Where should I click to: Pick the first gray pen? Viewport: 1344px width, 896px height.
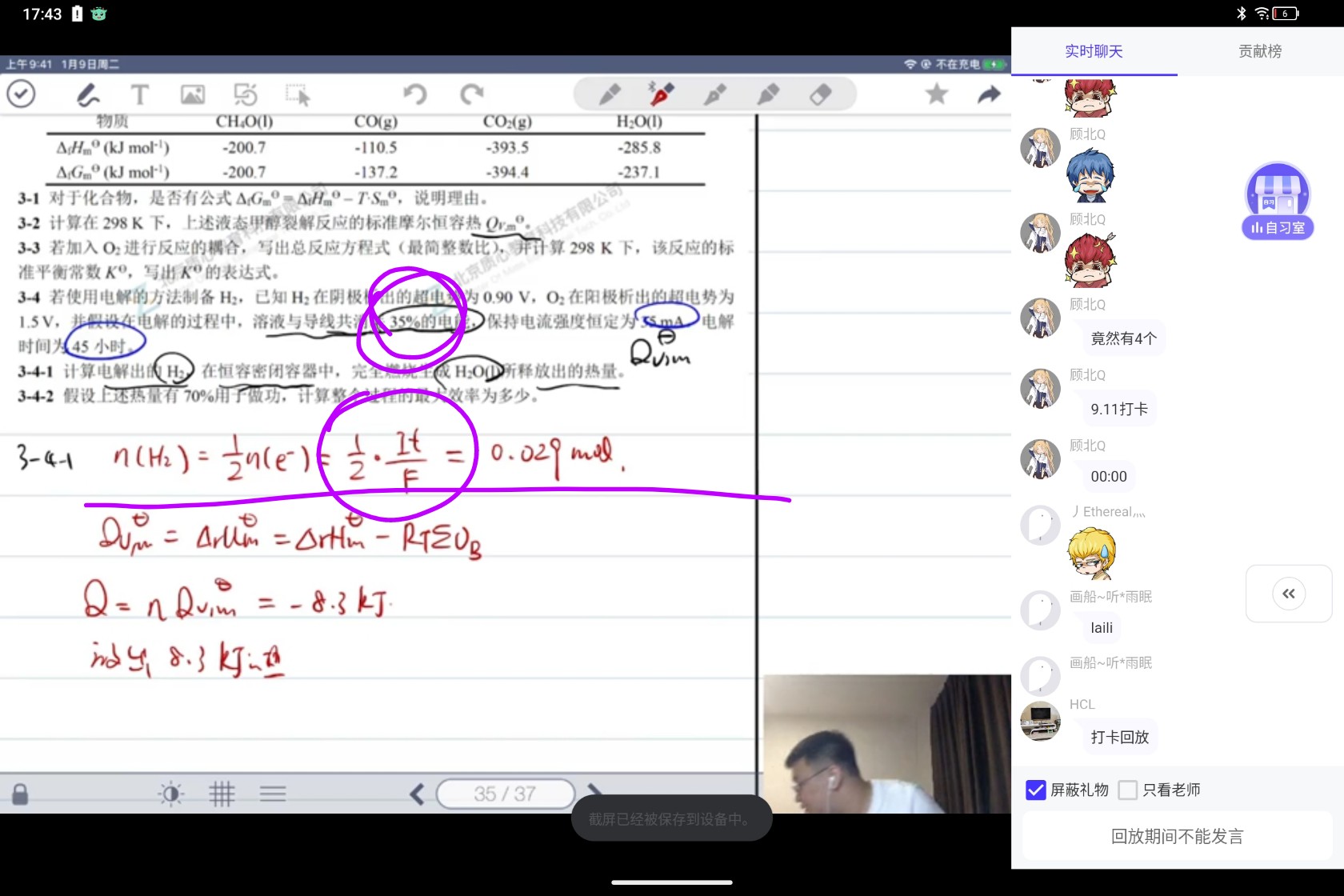[610, 94]
